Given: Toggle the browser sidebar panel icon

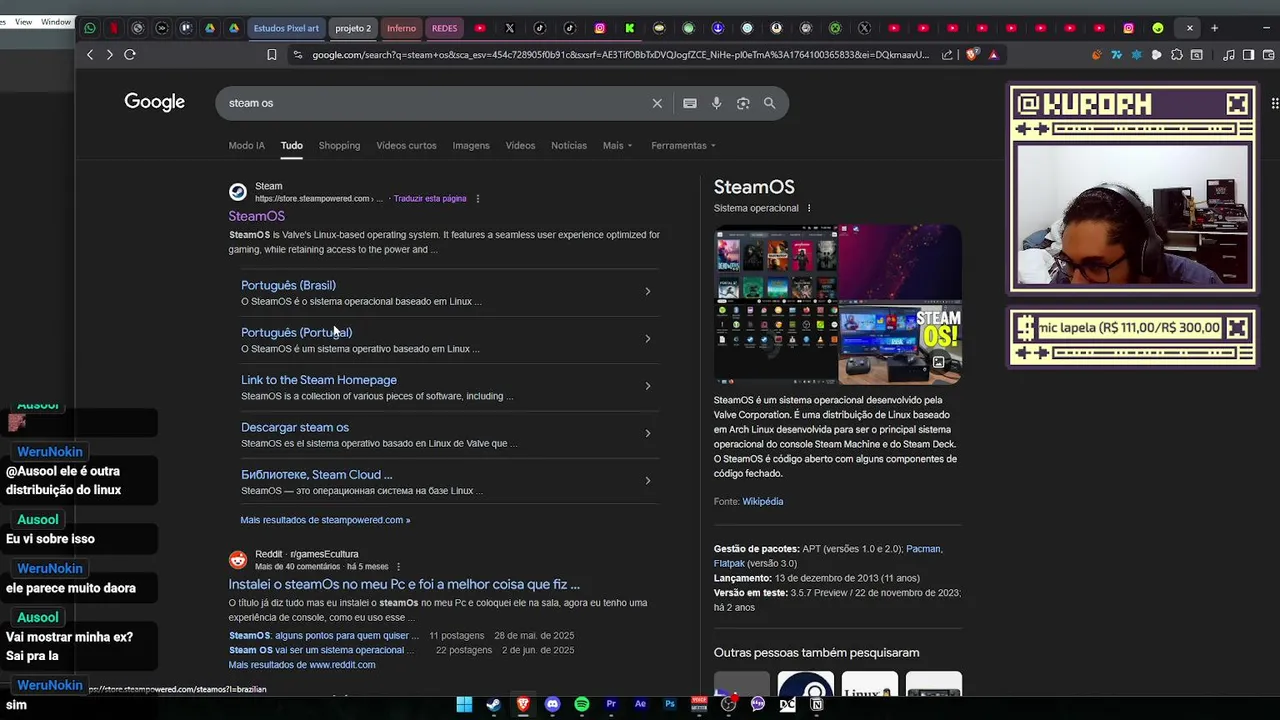Looking at the screenshot, I should click(x=1248, y=55).
